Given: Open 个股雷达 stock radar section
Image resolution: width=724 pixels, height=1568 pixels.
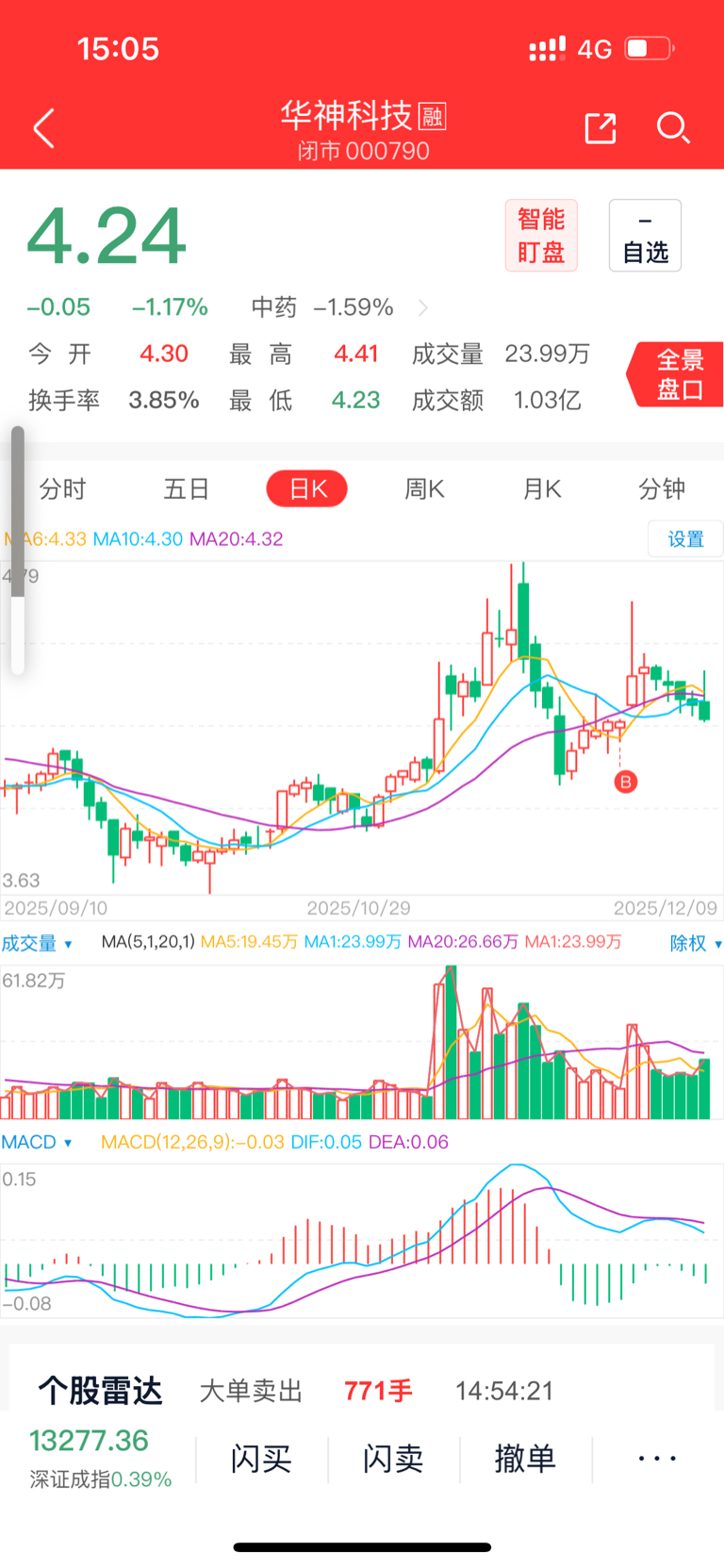Looking at the screenshot, I should (x=100, y=1391).
